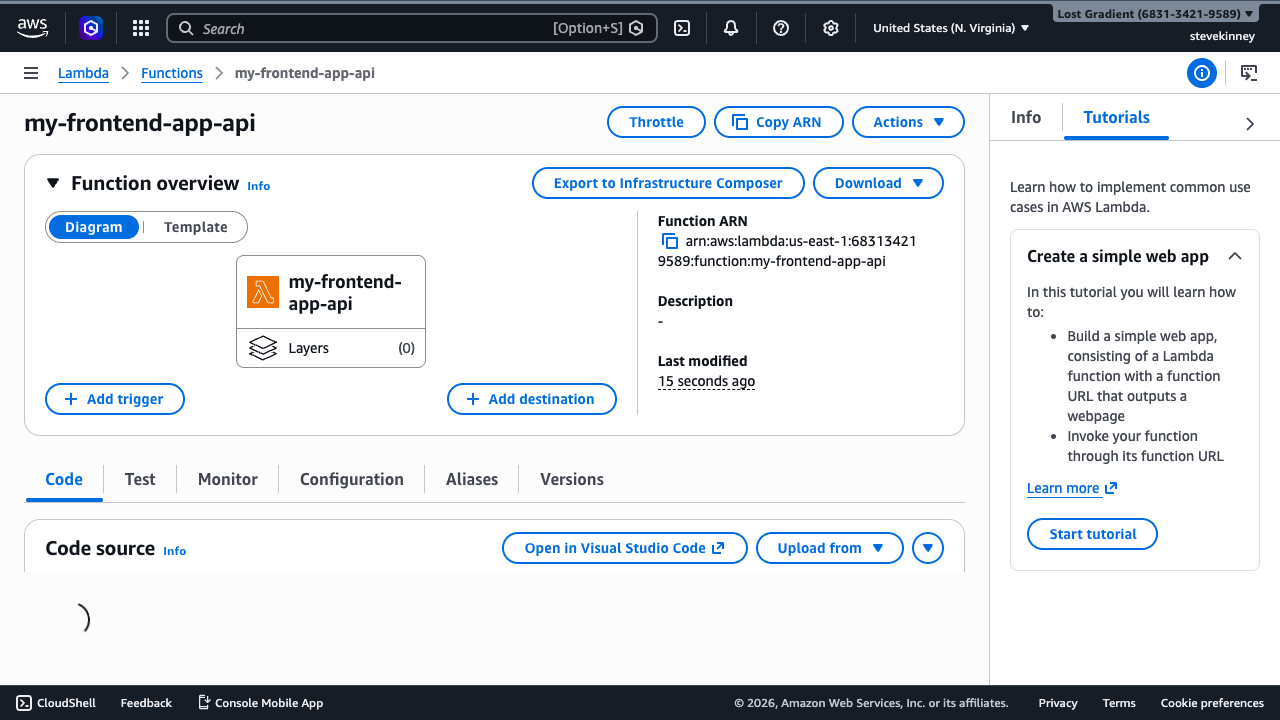The image size is (1280, 720).
Task: Click the my-frontend-app-api breadcrumb text
Action: pyautogui.click(x=305, y=73)
